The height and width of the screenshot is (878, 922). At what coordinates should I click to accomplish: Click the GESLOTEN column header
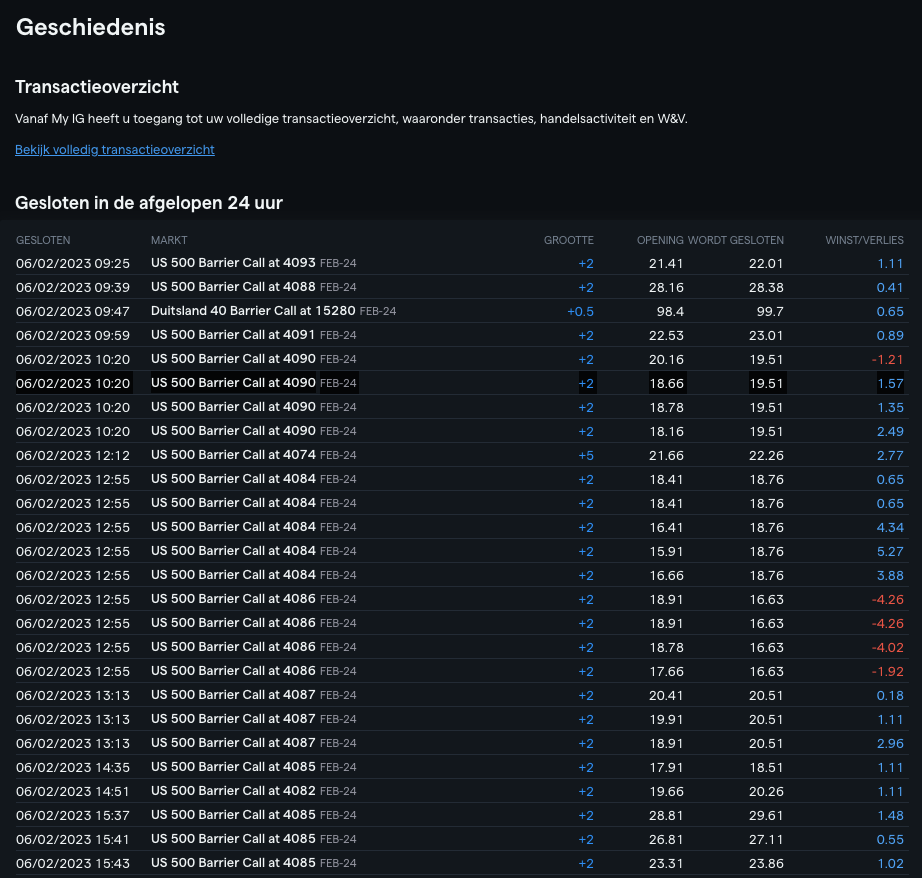(x=43, y=240)
